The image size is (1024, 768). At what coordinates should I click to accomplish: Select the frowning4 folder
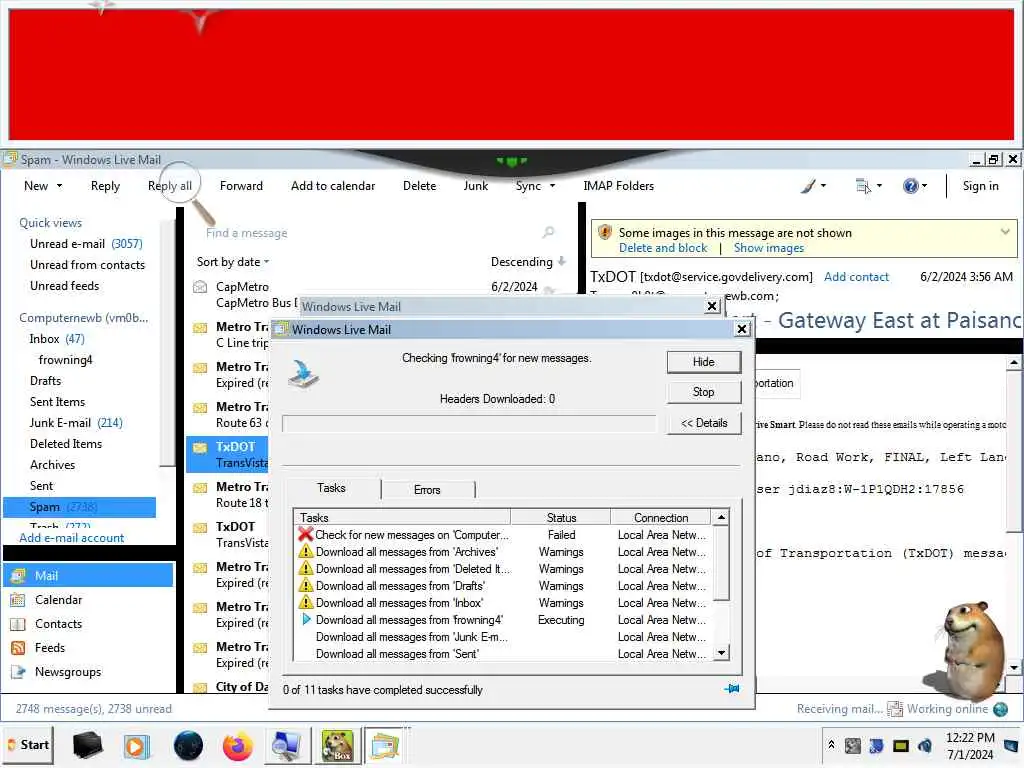pos(65,360)
